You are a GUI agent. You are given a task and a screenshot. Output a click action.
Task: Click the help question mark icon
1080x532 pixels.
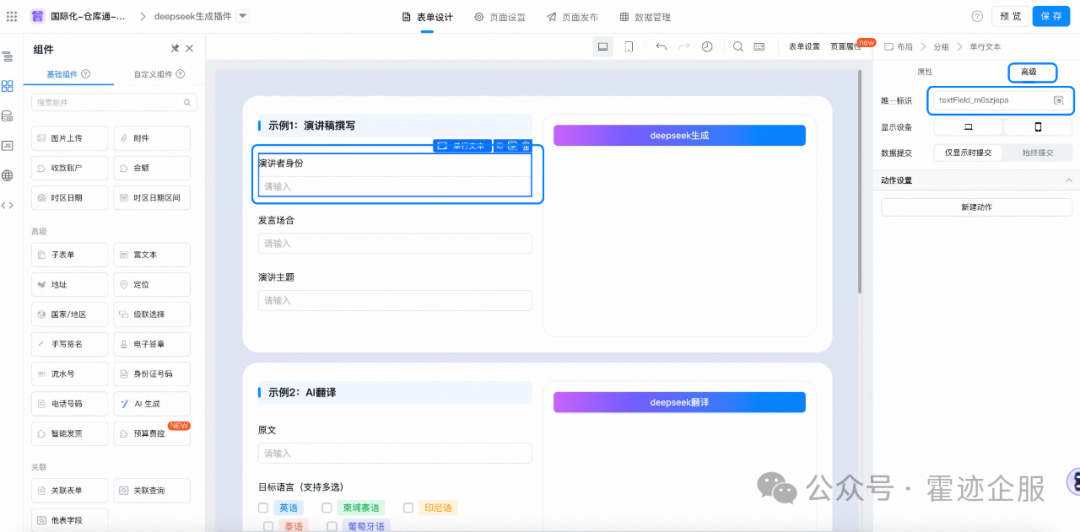click(977, 17)
